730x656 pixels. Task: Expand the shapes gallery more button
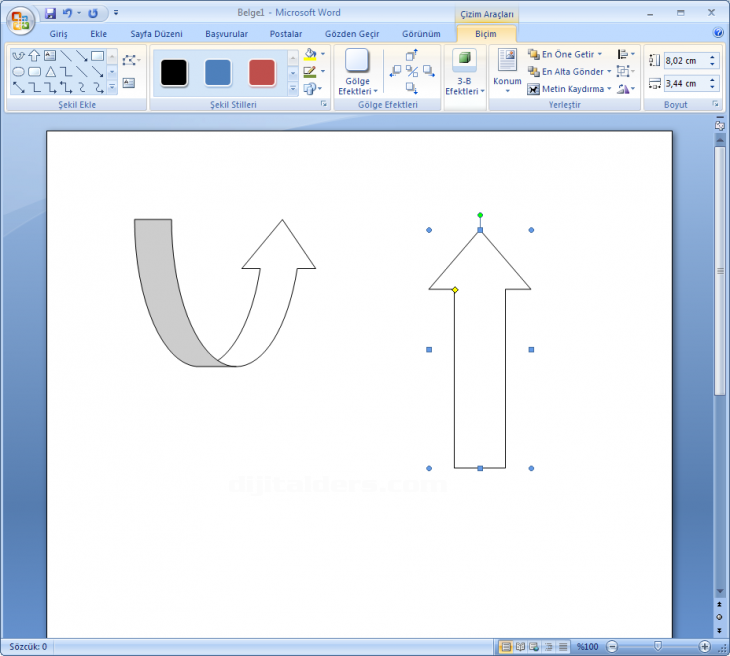pos(112,87)
